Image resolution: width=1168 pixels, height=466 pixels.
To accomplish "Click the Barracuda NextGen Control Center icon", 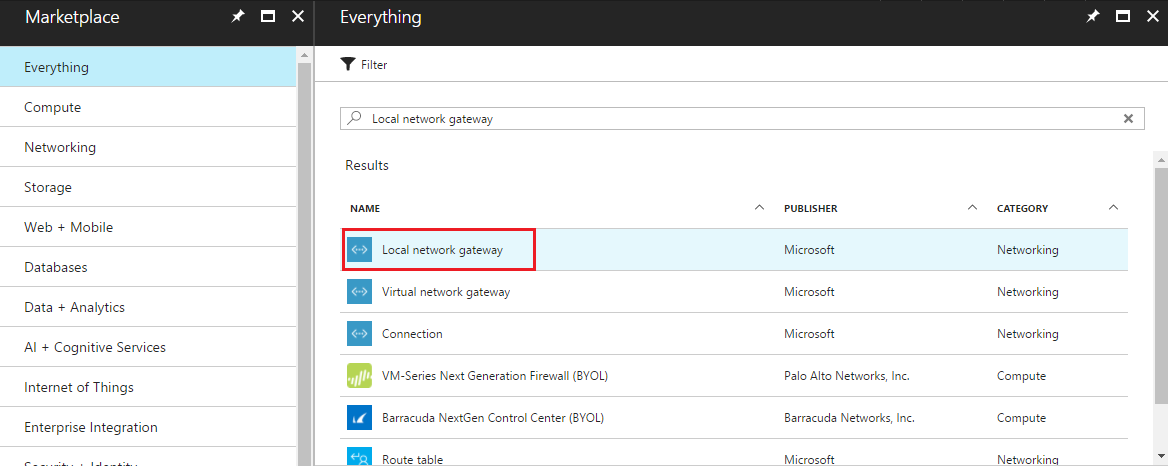I will click(x=359, y=418).
